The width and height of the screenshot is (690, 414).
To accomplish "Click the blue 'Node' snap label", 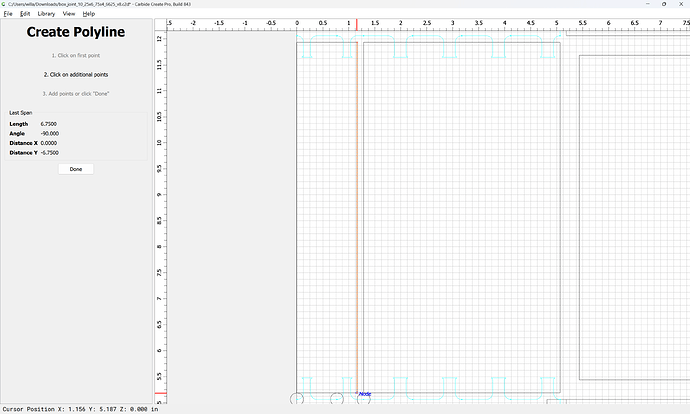I will tap(365, 394).
